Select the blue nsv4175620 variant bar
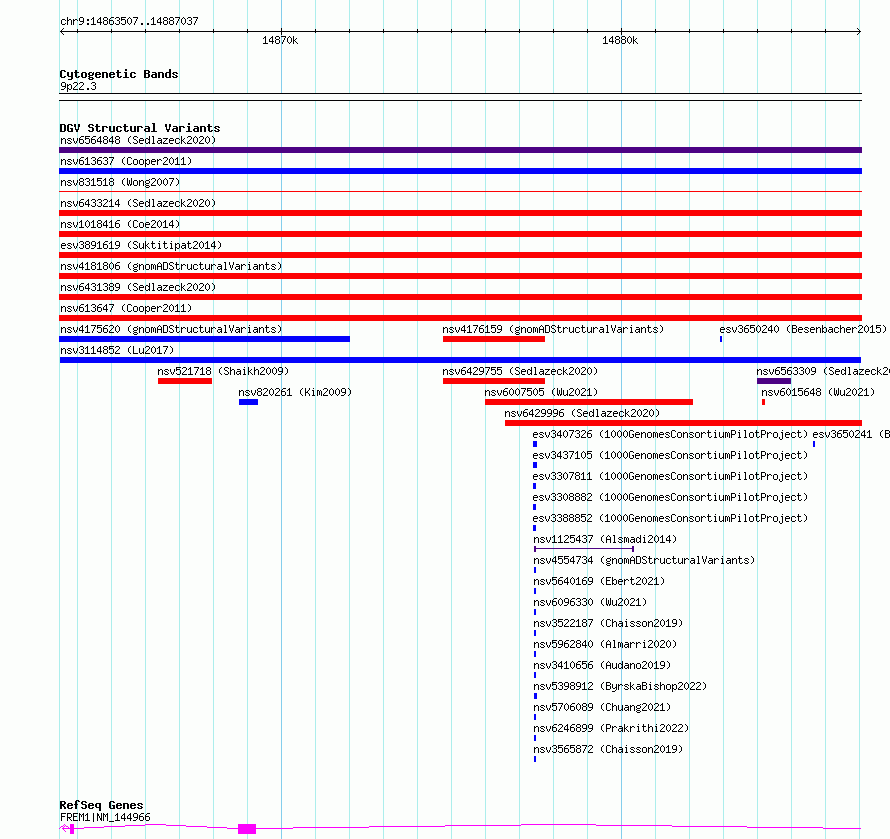Viewport: 890px width, 839px height. 204,339
